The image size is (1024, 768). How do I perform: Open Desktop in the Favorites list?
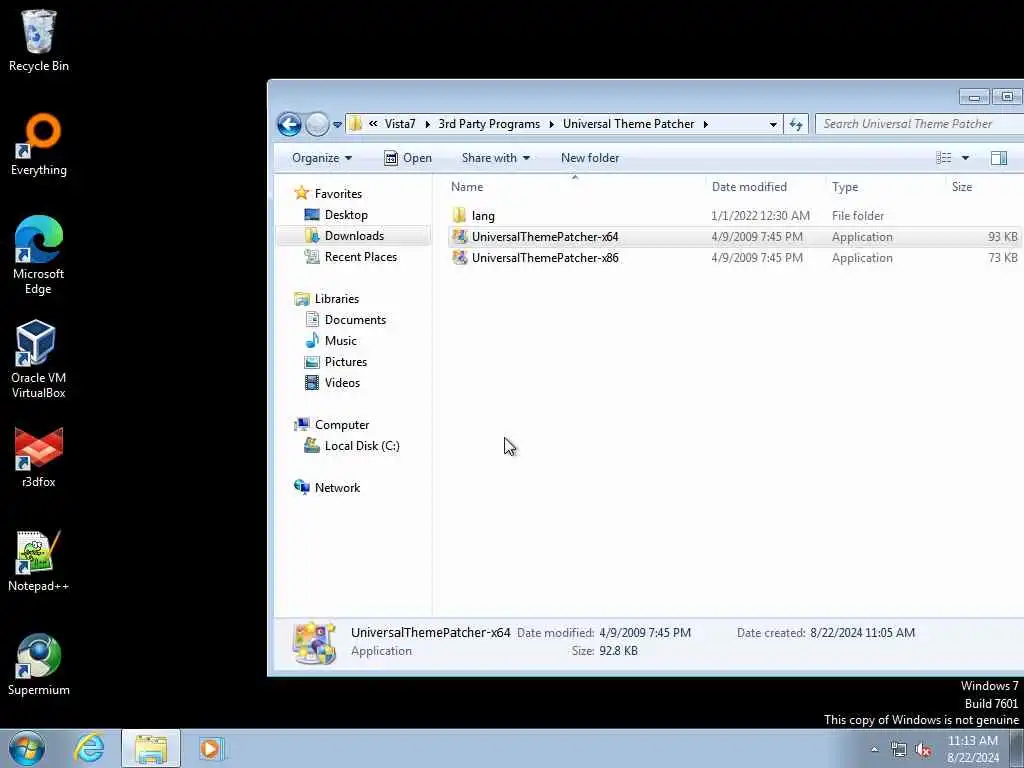pos(346,215)
